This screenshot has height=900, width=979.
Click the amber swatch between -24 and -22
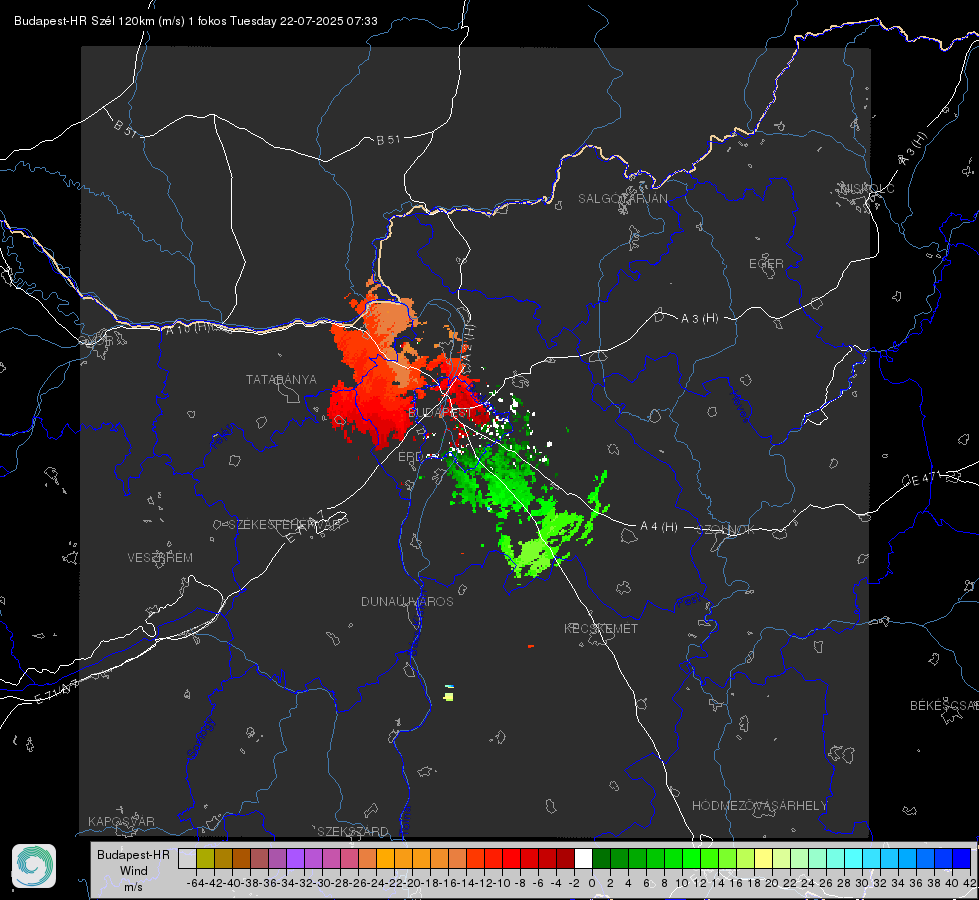tap(385, 858)
